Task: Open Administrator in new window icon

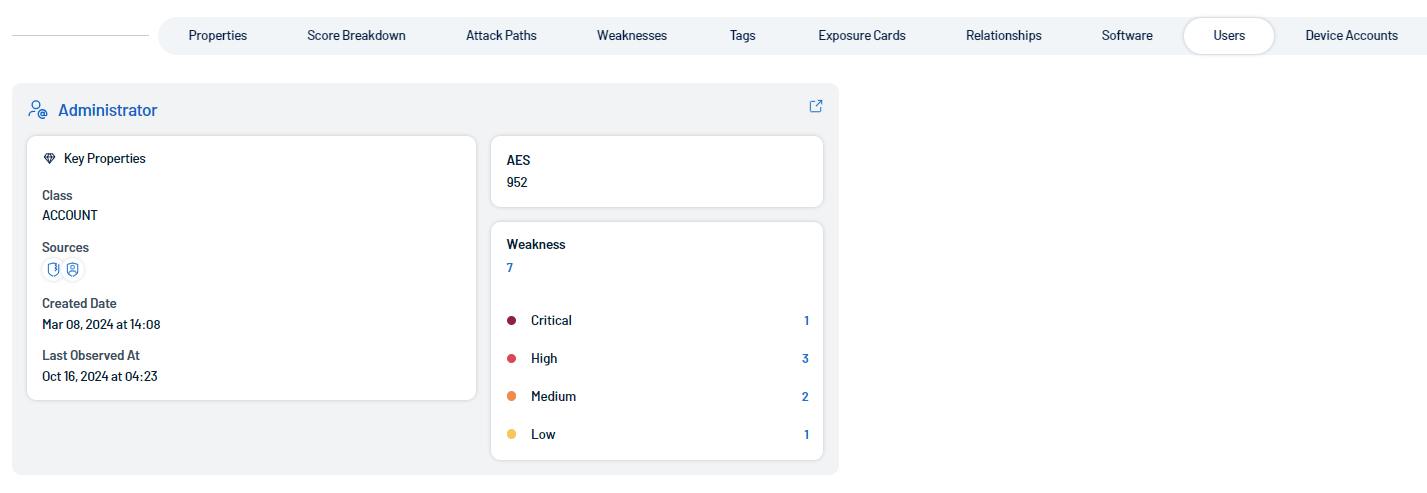Action: click(816, 106)
